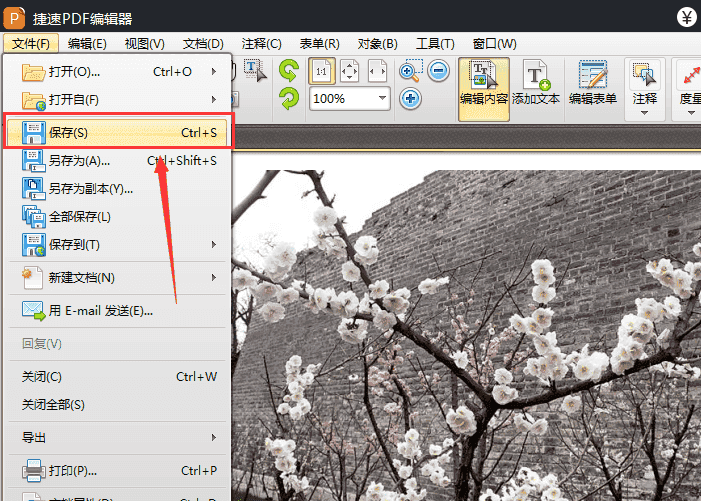The width and height of the screenshot is (701, 501).
Task: Click the open-folder icon beside 打开(O)
Action: tap(34, 72)
